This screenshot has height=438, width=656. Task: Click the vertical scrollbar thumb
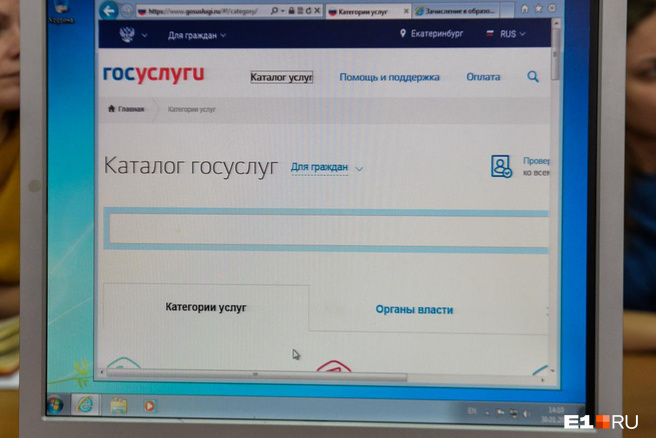pyautogui.click(x=555, y=54)
